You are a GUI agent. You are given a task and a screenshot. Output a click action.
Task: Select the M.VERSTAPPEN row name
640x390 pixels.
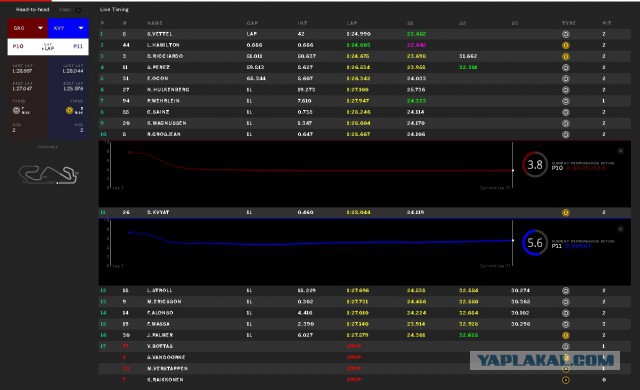coord(167,368)
